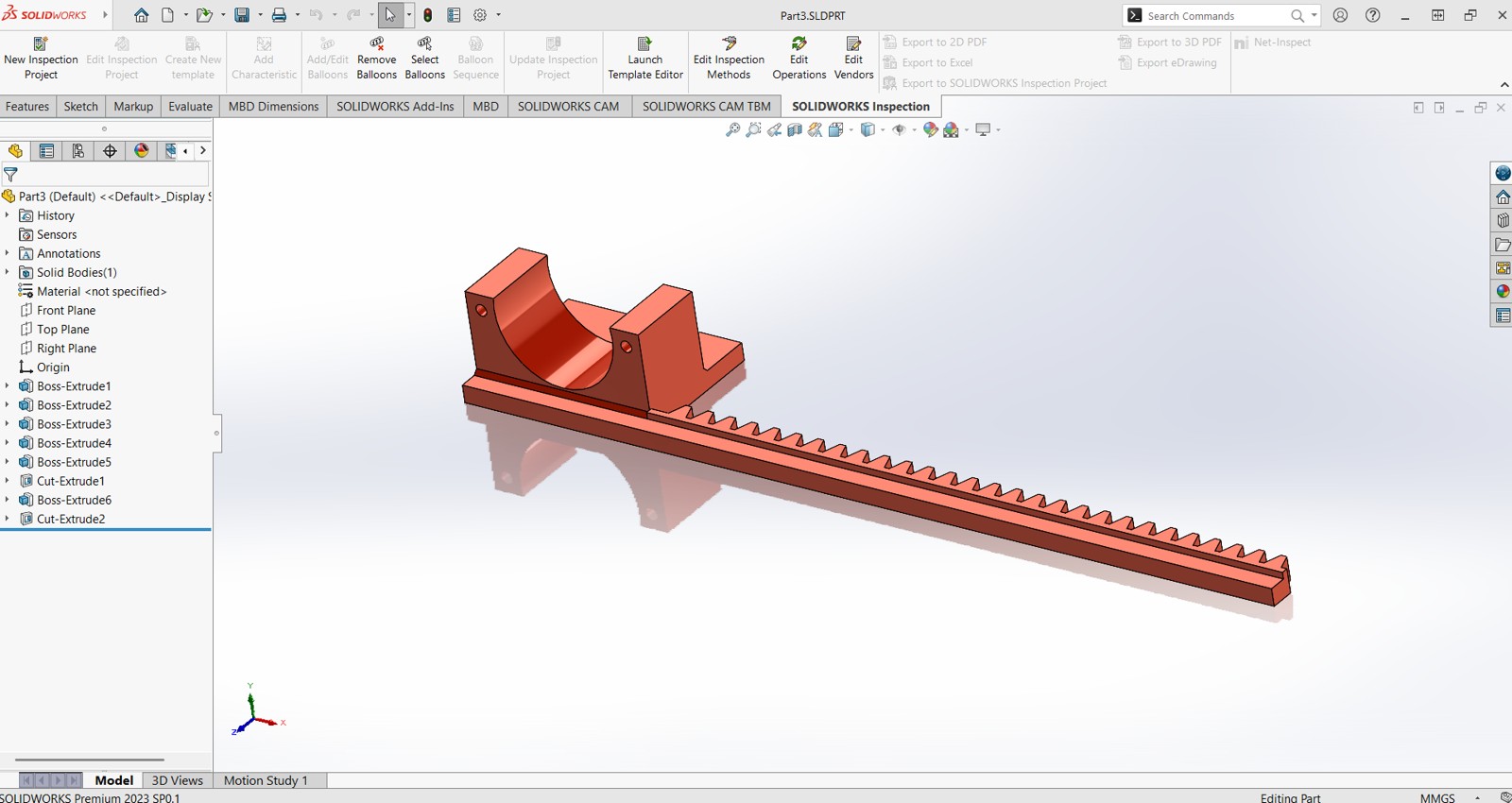Image resolution: width=1512 pixels, height=803 pixels.
Task: Switch to the Sketch tab
Action: pyautogui.click(x=80, y=107)
